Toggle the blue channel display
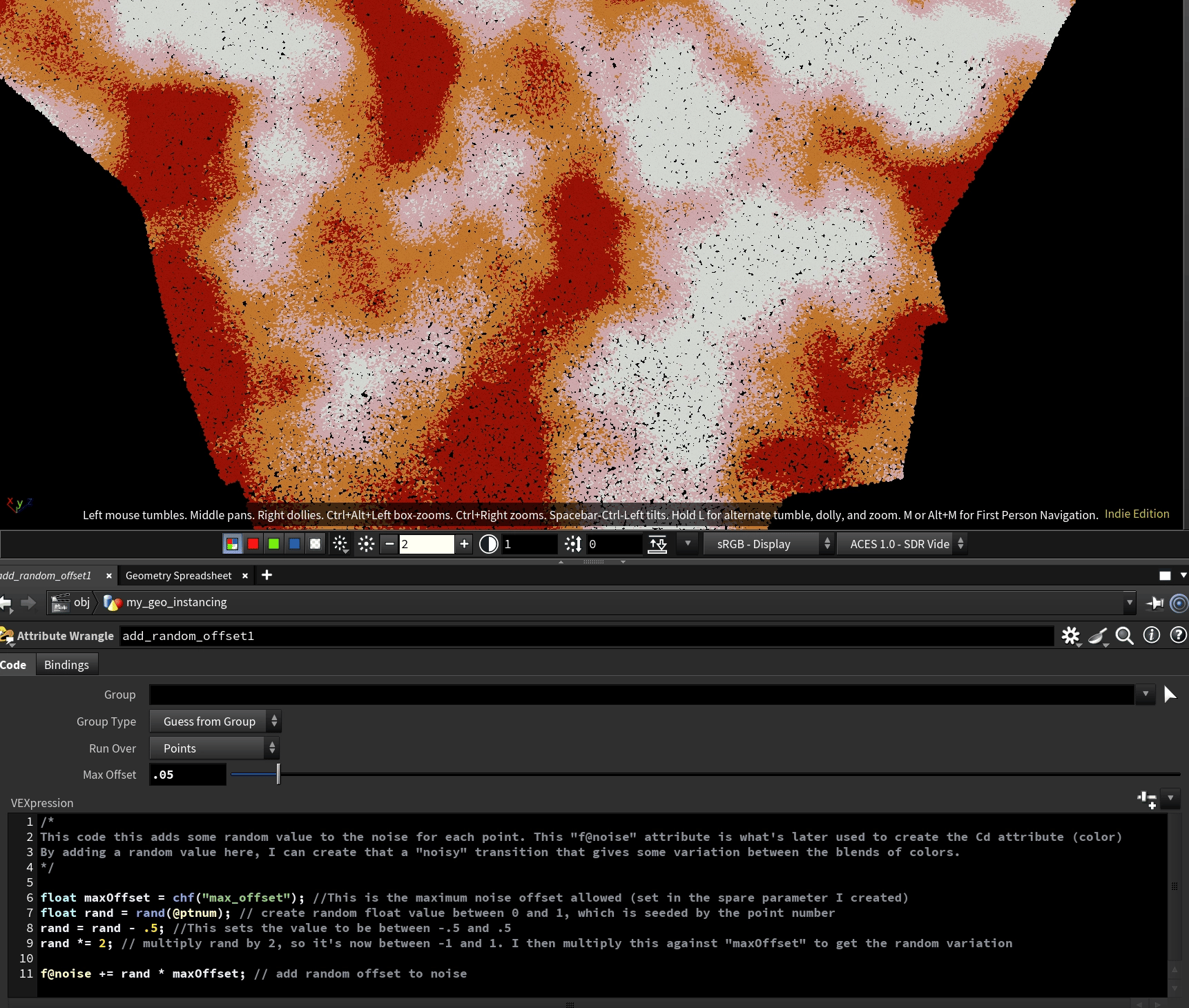1189x1008 pixels. [x=295, y=544]
